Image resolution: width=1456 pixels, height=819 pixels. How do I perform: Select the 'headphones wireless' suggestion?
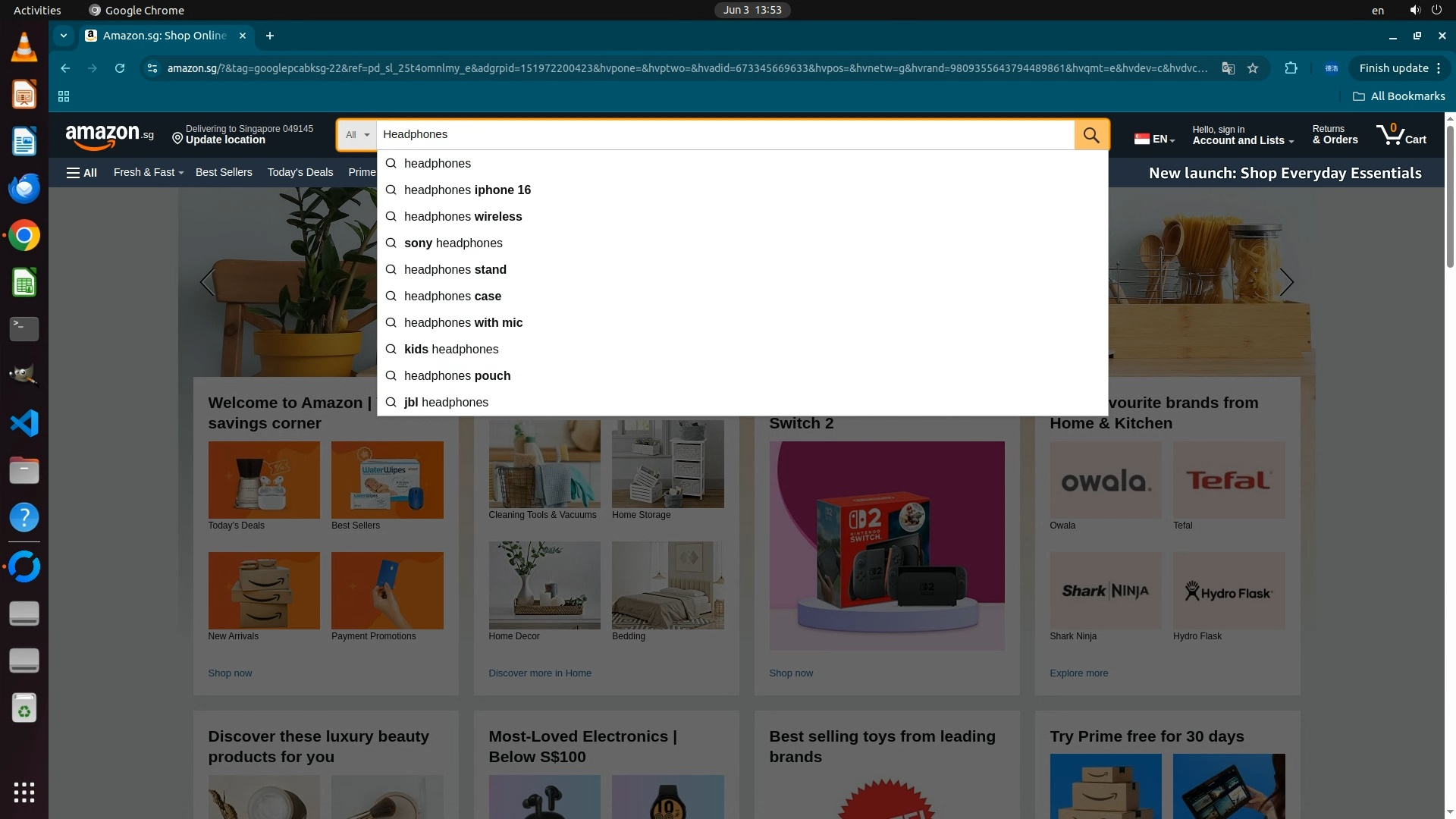tap(463, 217)
